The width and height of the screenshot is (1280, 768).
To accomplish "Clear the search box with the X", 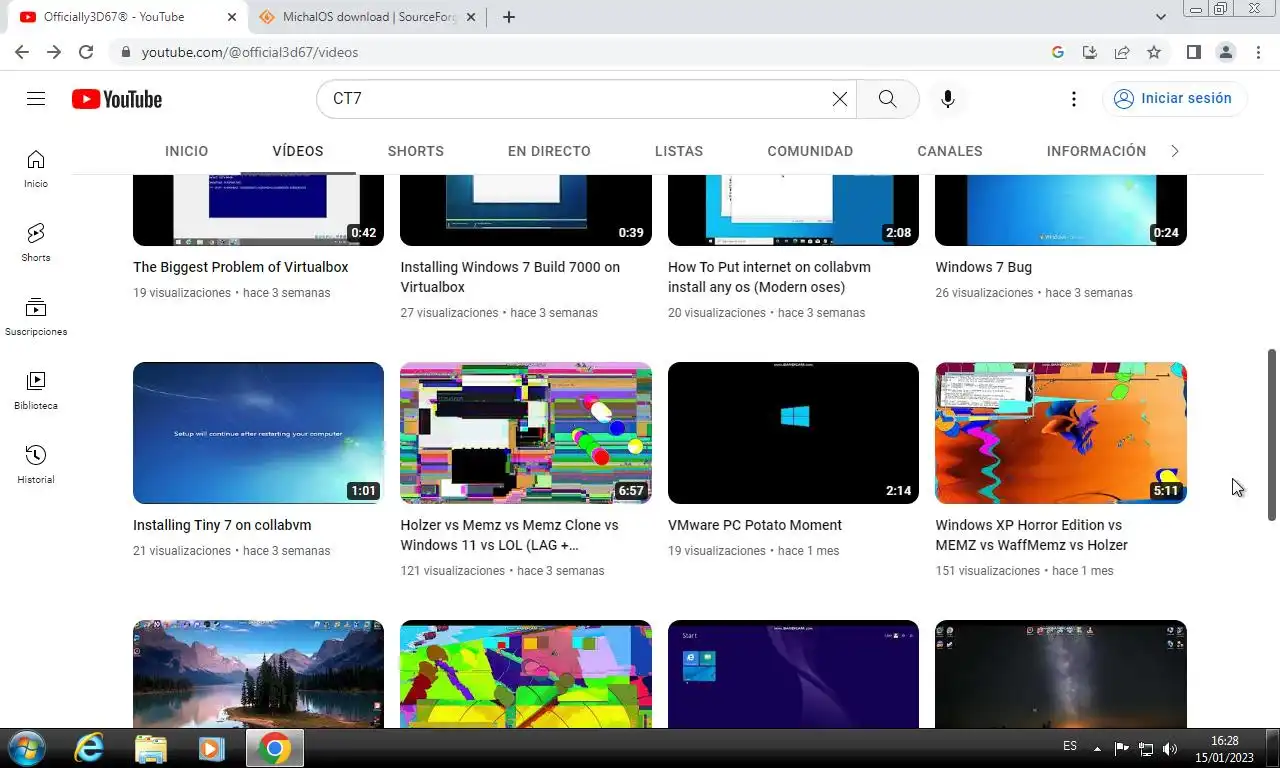I will point(840,99).
